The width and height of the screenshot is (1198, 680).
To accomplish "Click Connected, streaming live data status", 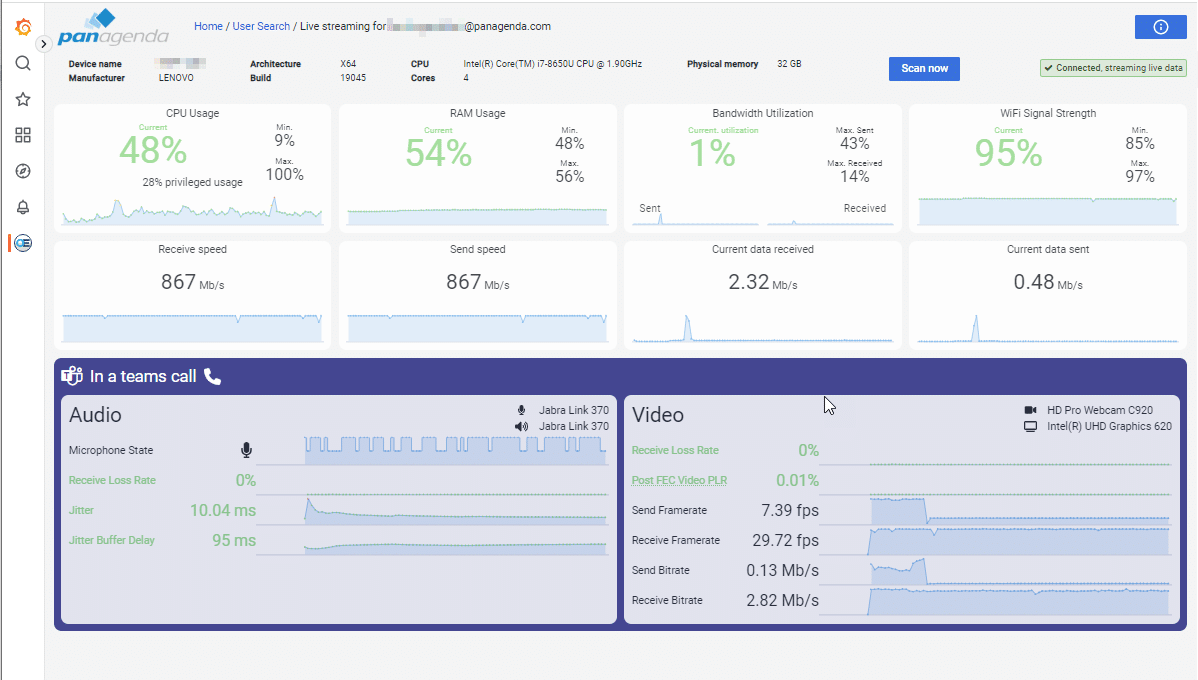I will pyautogui.click(x=1113, y=68).
